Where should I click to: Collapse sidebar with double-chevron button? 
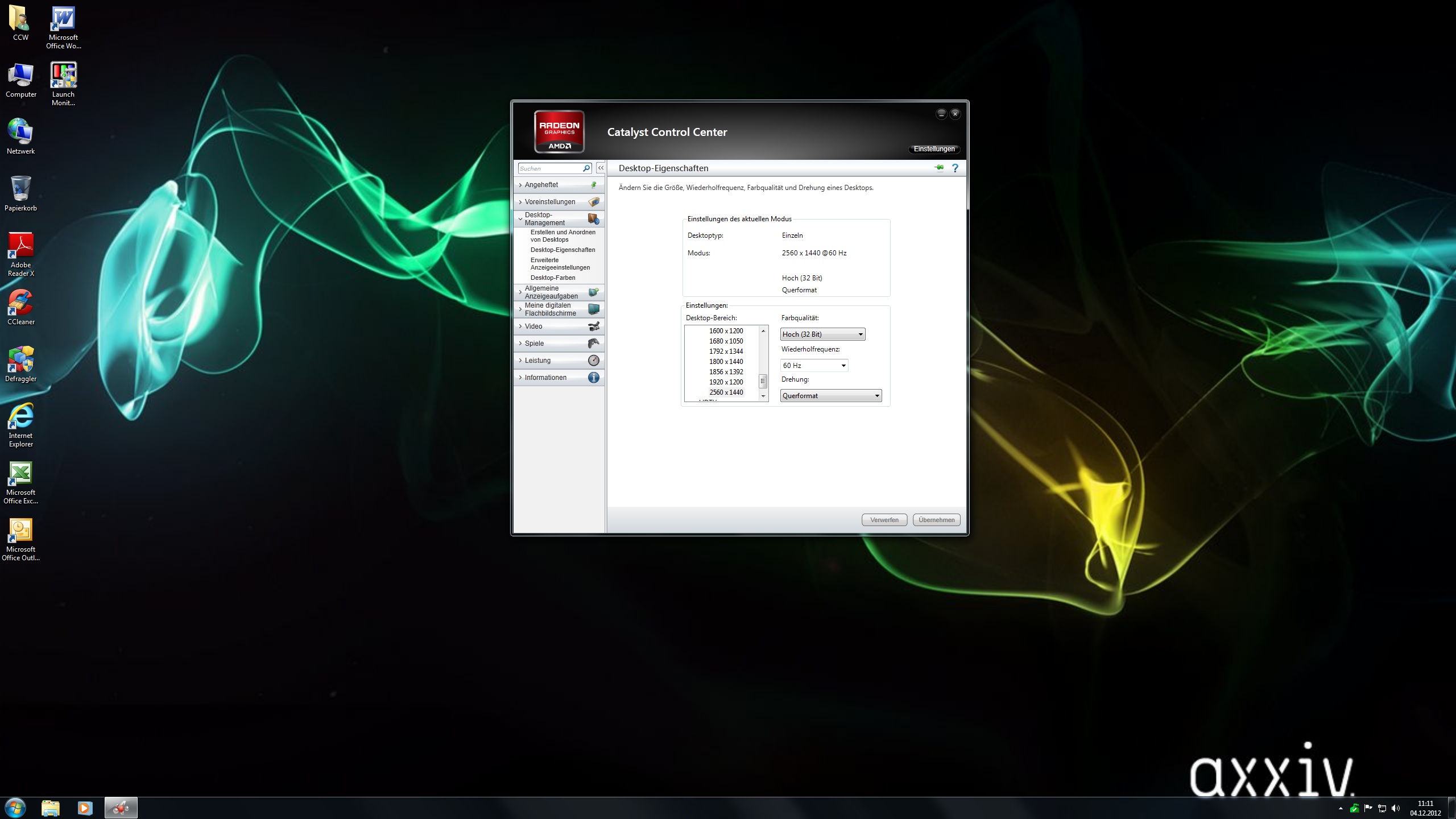pos(601,168)
